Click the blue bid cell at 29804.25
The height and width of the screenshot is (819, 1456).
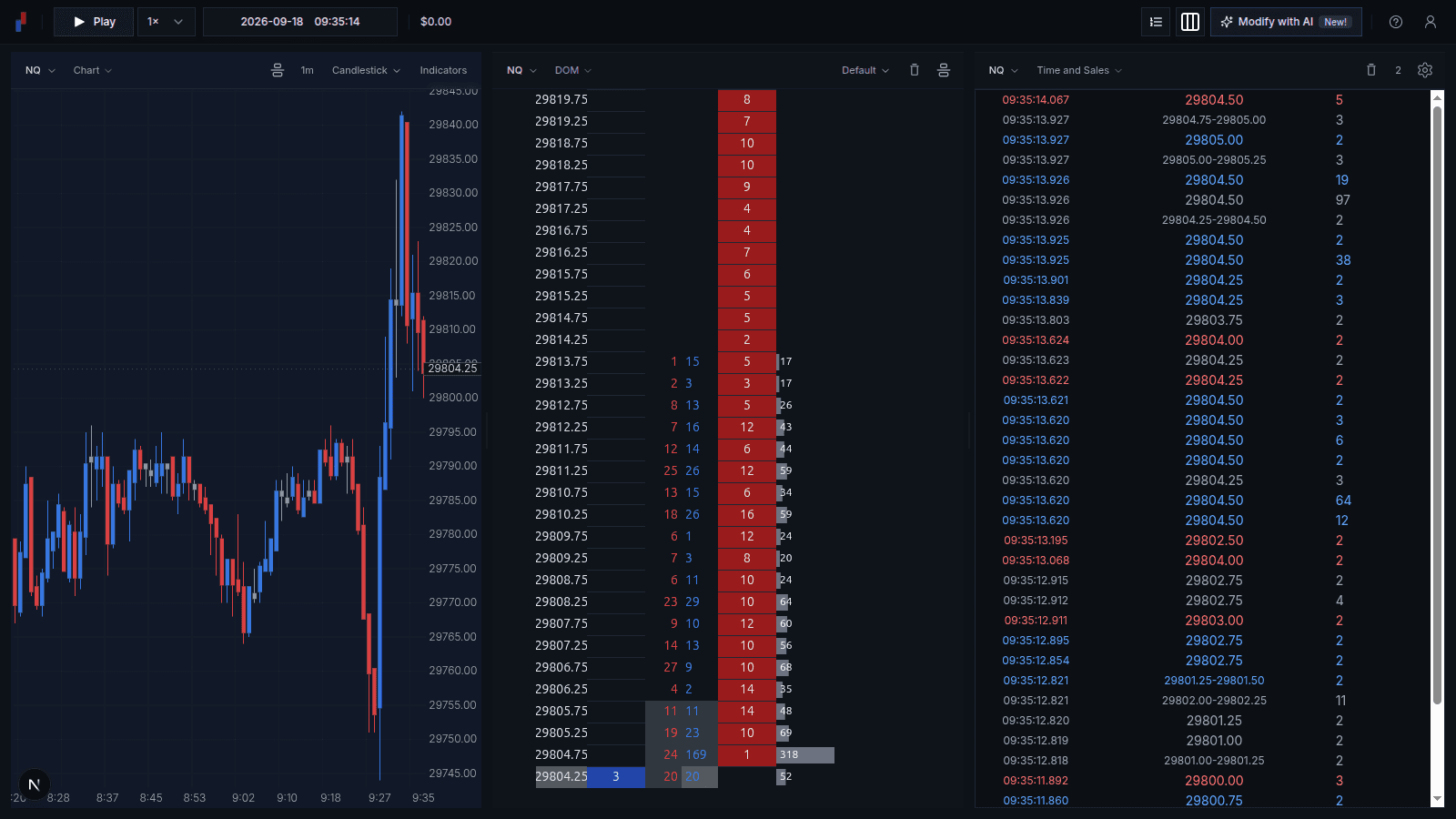point(616,776)
